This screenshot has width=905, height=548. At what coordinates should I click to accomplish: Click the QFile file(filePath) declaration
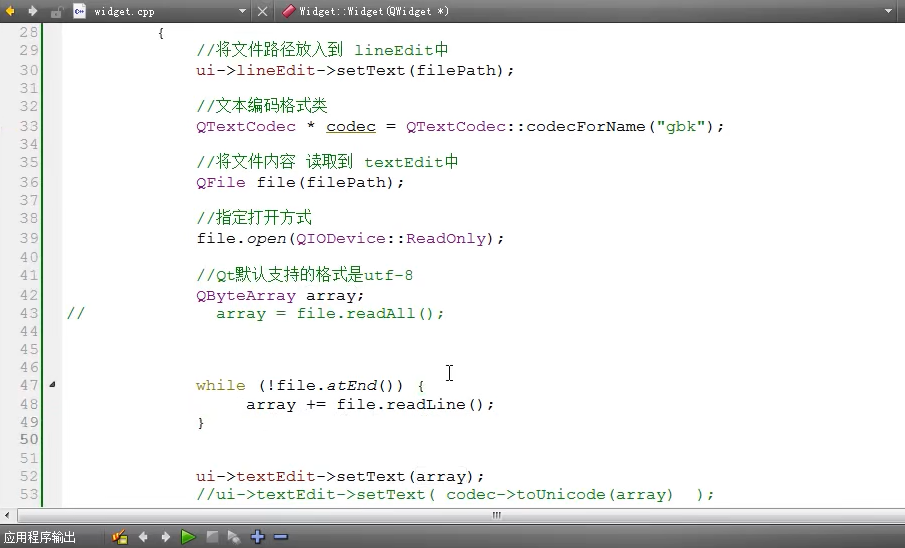click(300, 182)
